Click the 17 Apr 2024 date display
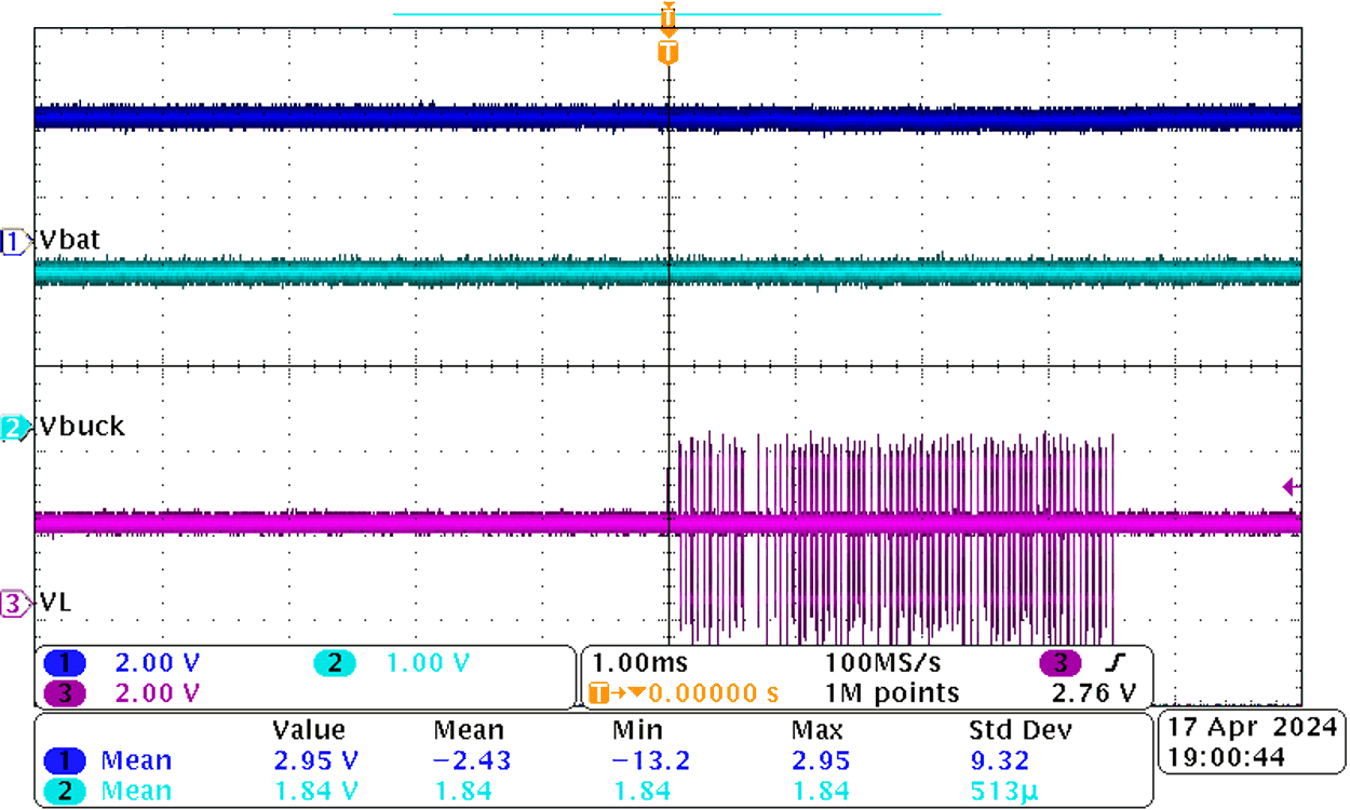This screenshot has height=810, width=1350. (1249, 729)
